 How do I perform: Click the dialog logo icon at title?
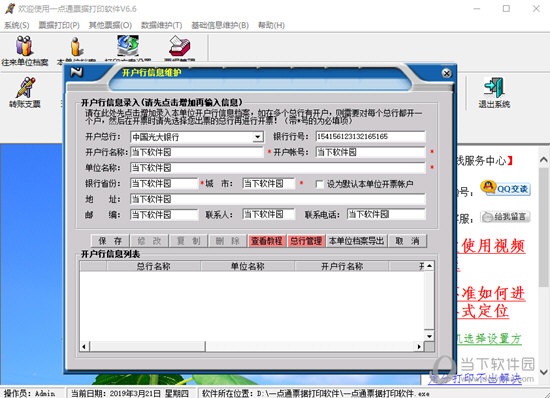(76, 72)
